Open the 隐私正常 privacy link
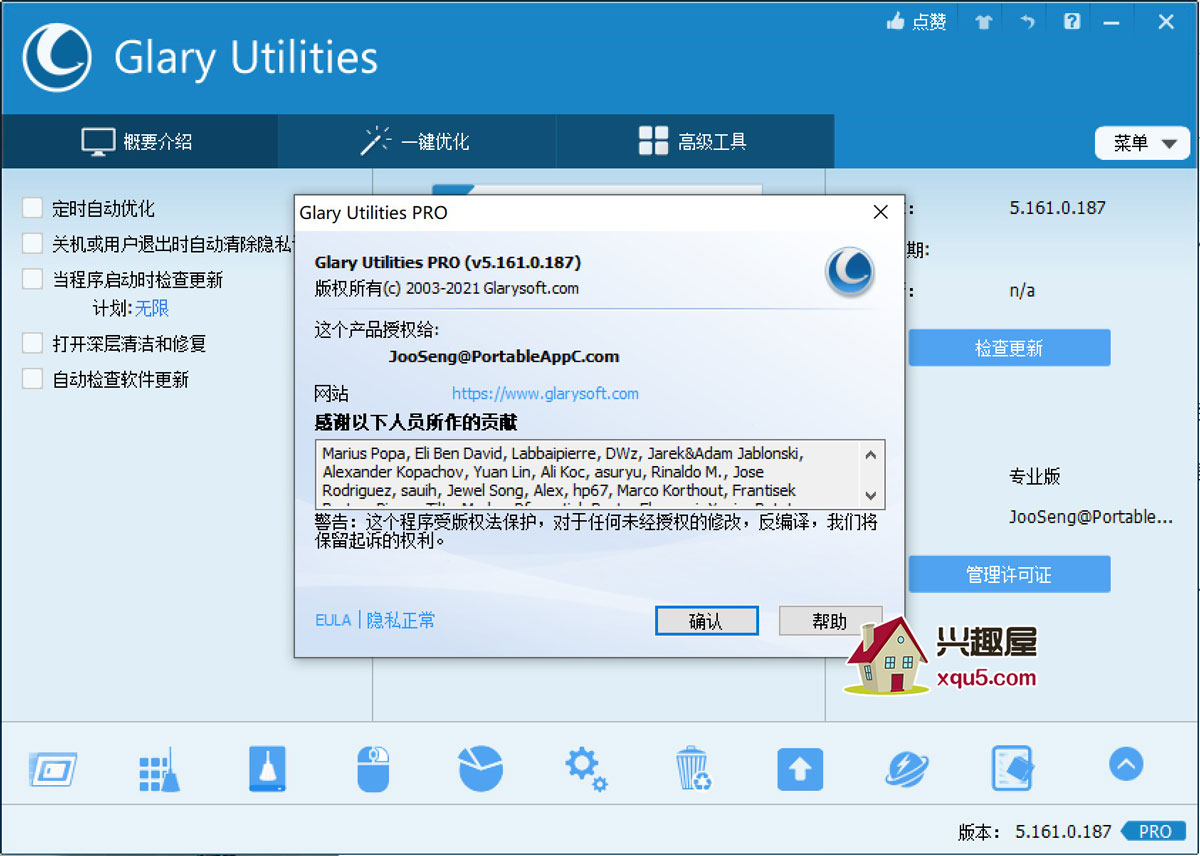Image resolution: width=1200 pixels, height=856 pixels. click(x=401, y=620)
